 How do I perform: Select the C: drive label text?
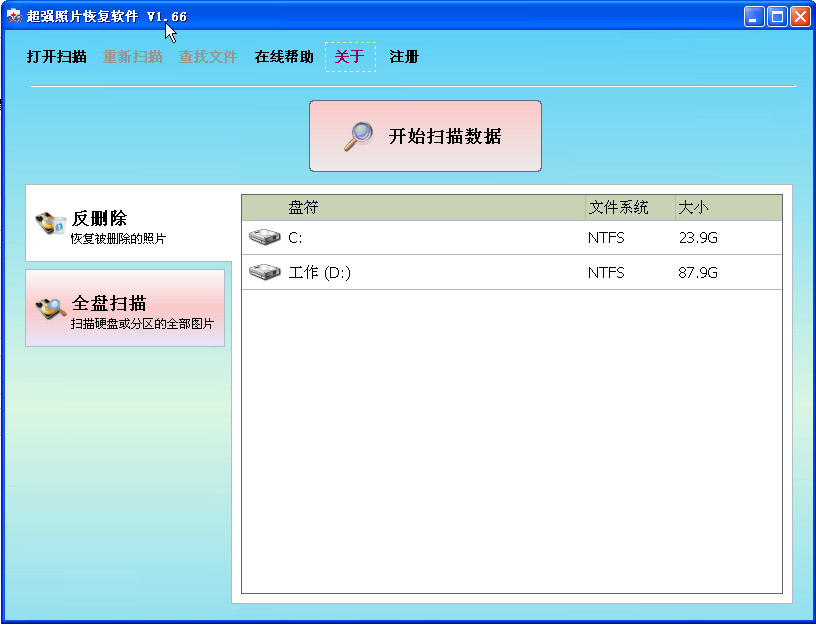tap(295, 238)
